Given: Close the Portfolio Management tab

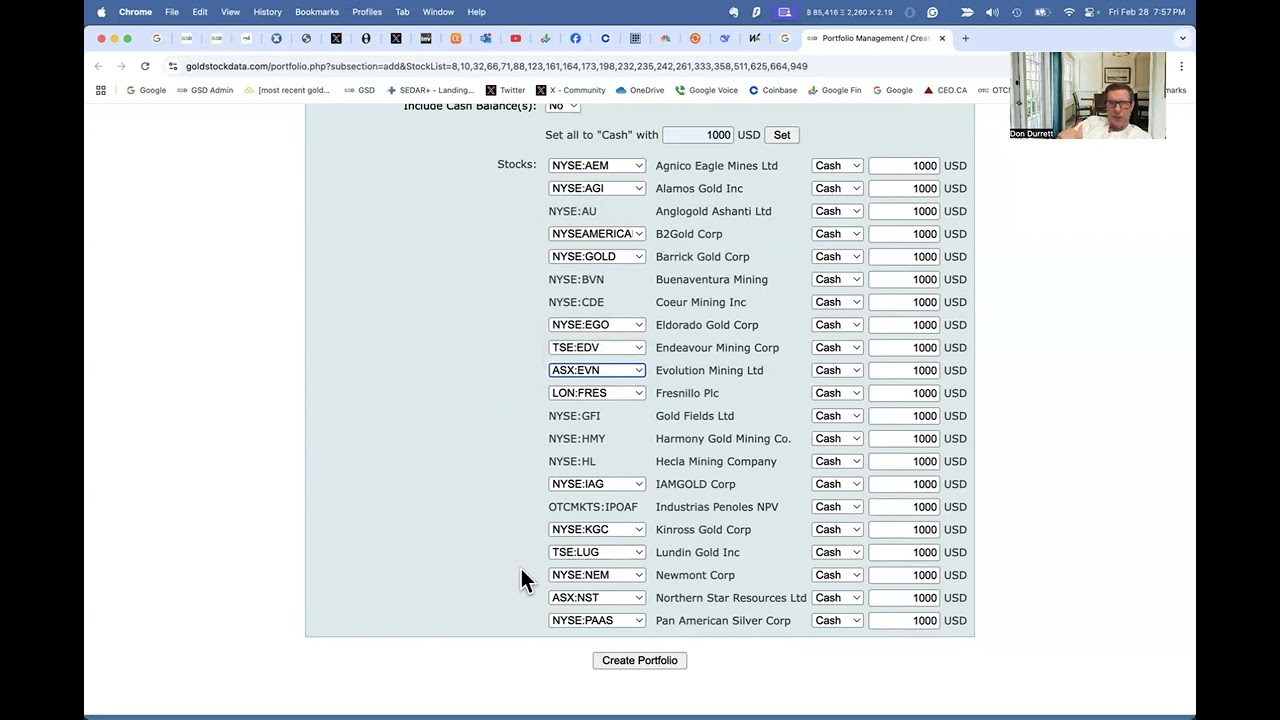Looking at the screenshot, I should (942, 38).
